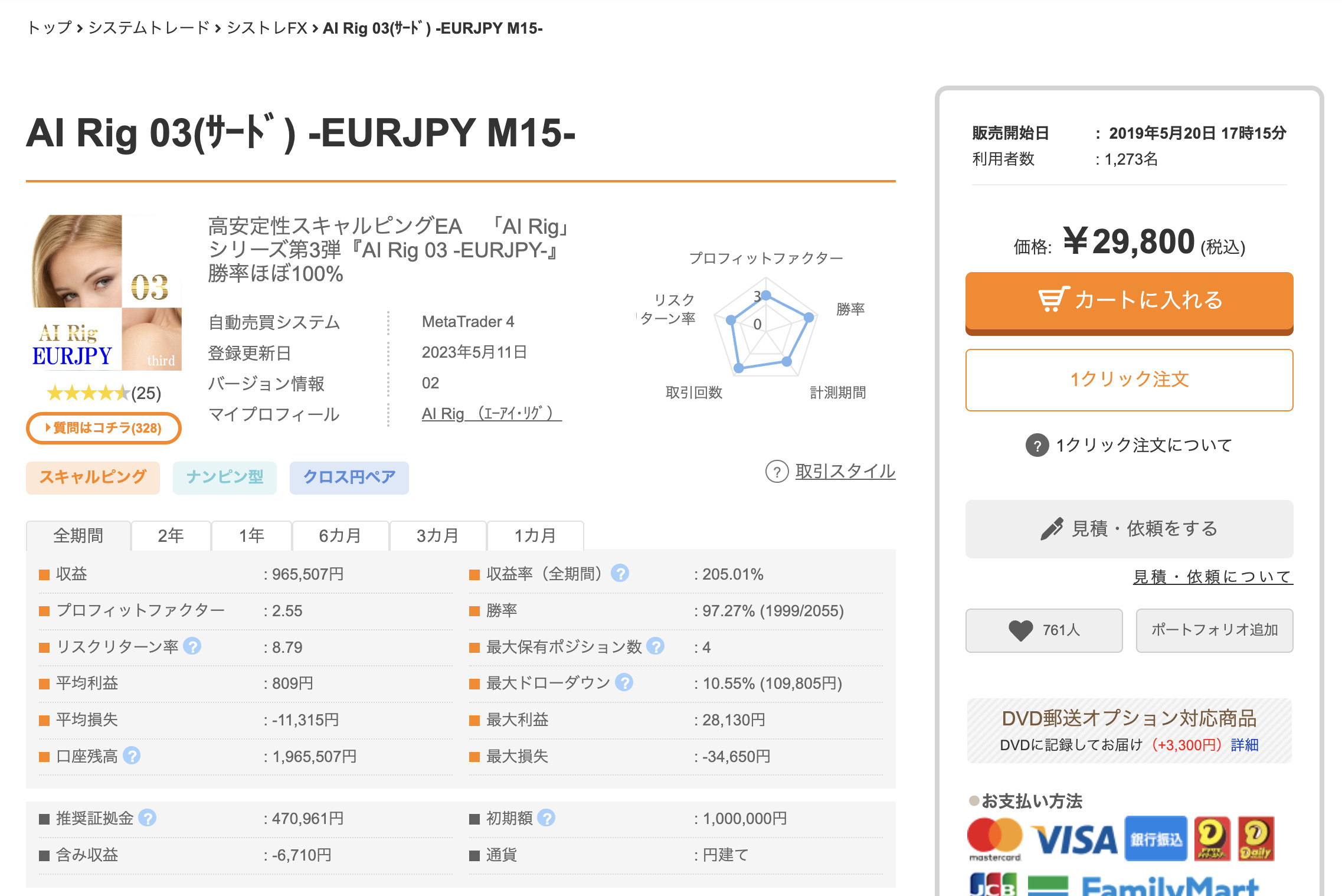Click the 詳細 link for DVD option
The image size is (1342, 896).
click(x=1245, y=745)
